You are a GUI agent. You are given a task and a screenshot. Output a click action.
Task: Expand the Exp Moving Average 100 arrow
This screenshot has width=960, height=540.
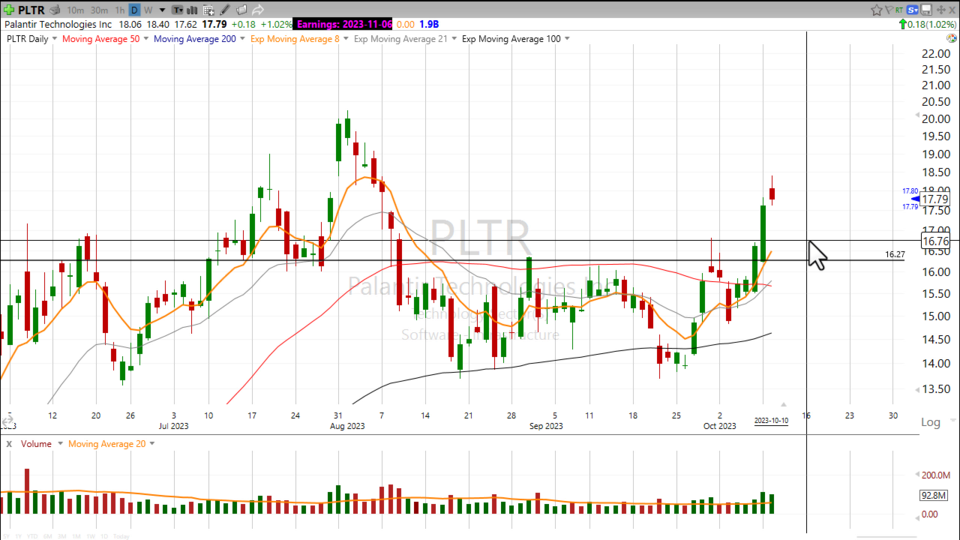567,39
